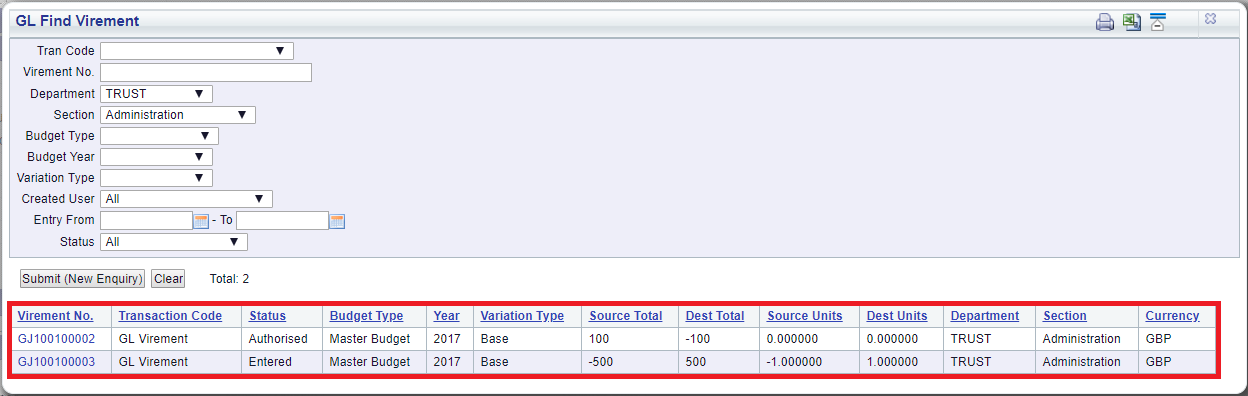The width and height of the screenshot is (1248, 396).
Task: Sort by Status column header
Action: coord(267,316)
